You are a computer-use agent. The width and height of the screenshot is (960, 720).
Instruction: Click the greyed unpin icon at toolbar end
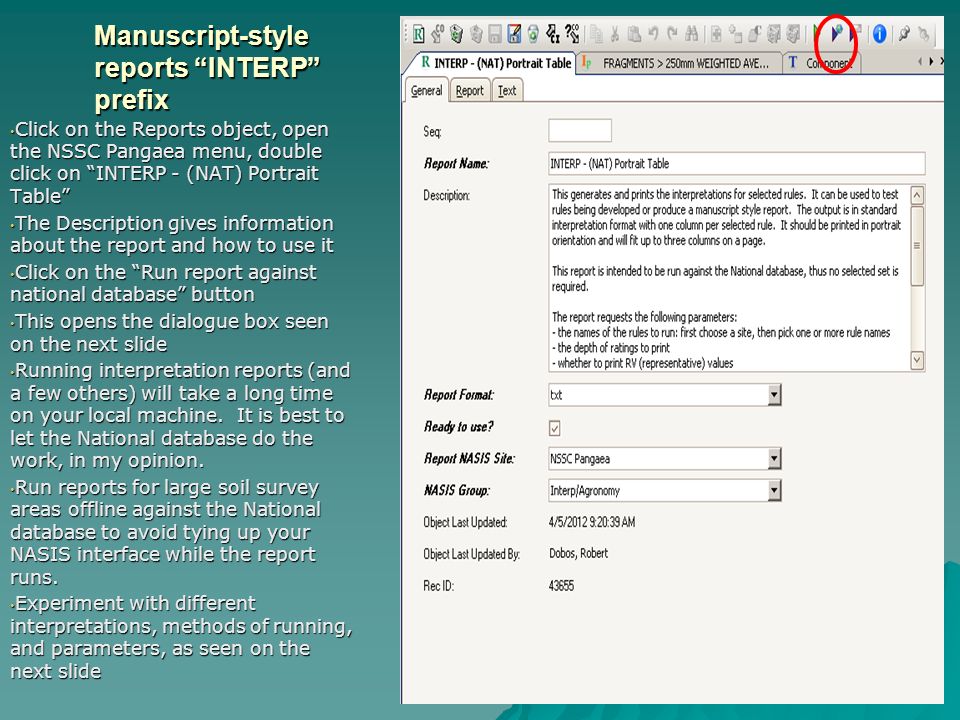click(924, 35)
